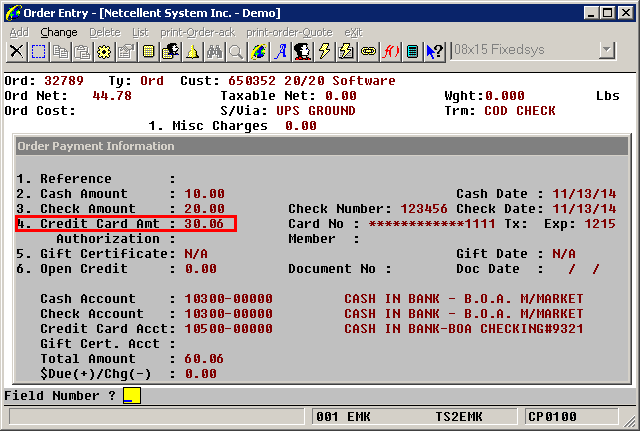Click the Order Entry title bar application icon
The width and height of the screenshot is (640, 431).
13,13
